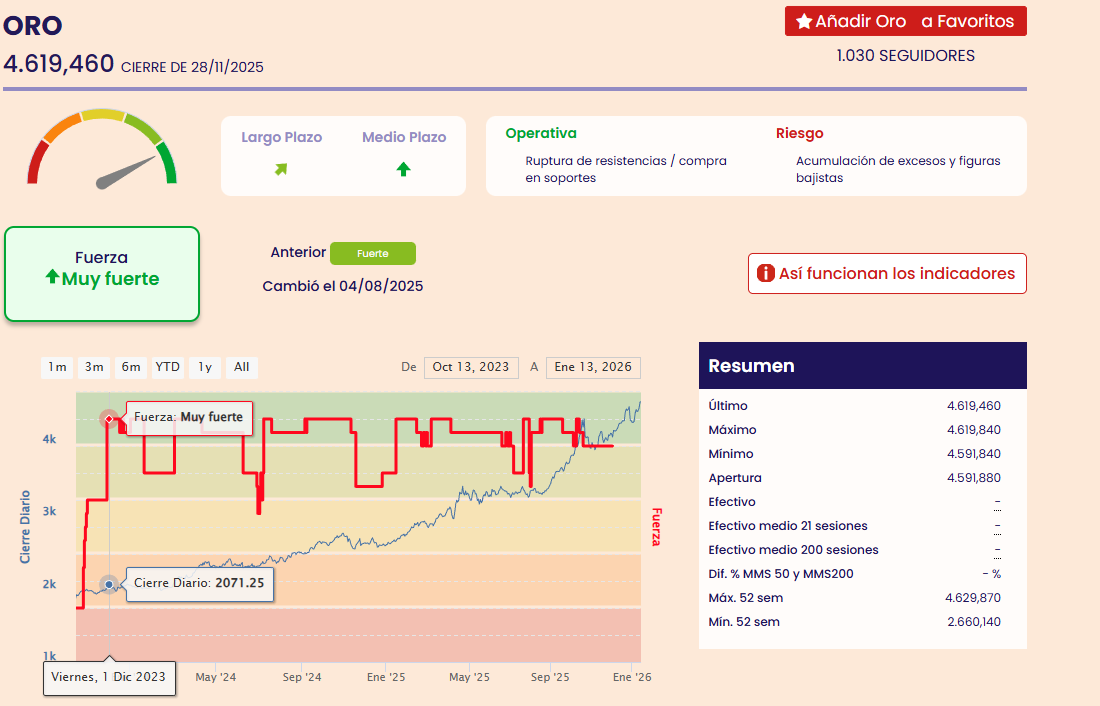Click the Efectivo medio 21 sesiones label

point(788,526)
